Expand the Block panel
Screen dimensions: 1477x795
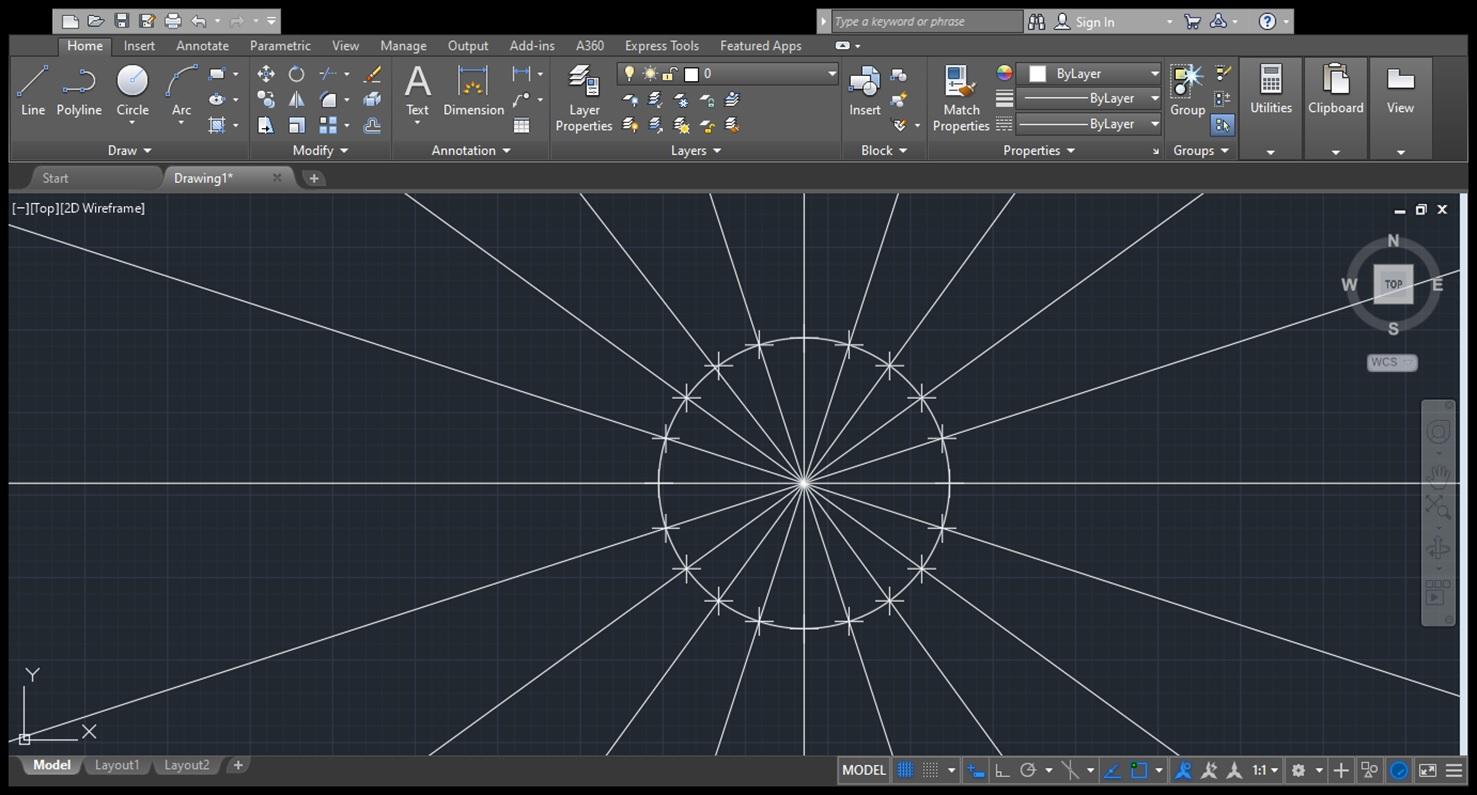884,150
